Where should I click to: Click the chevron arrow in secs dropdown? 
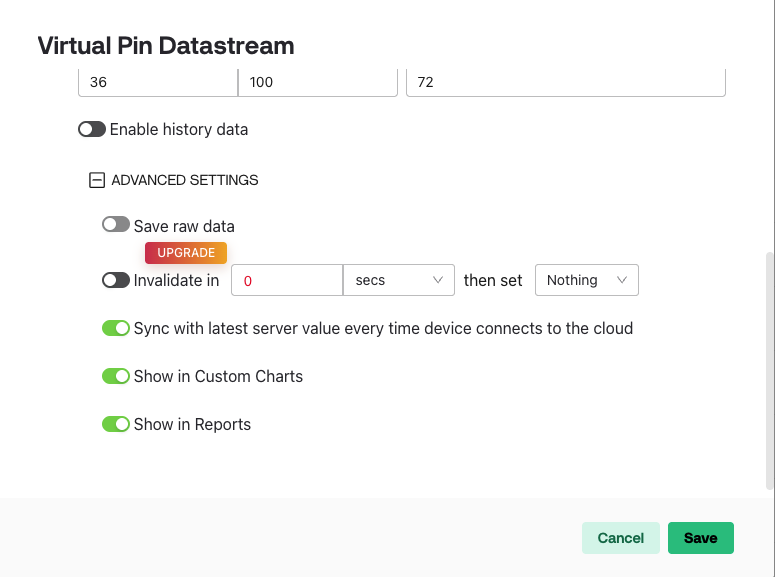tap(437, 281)
